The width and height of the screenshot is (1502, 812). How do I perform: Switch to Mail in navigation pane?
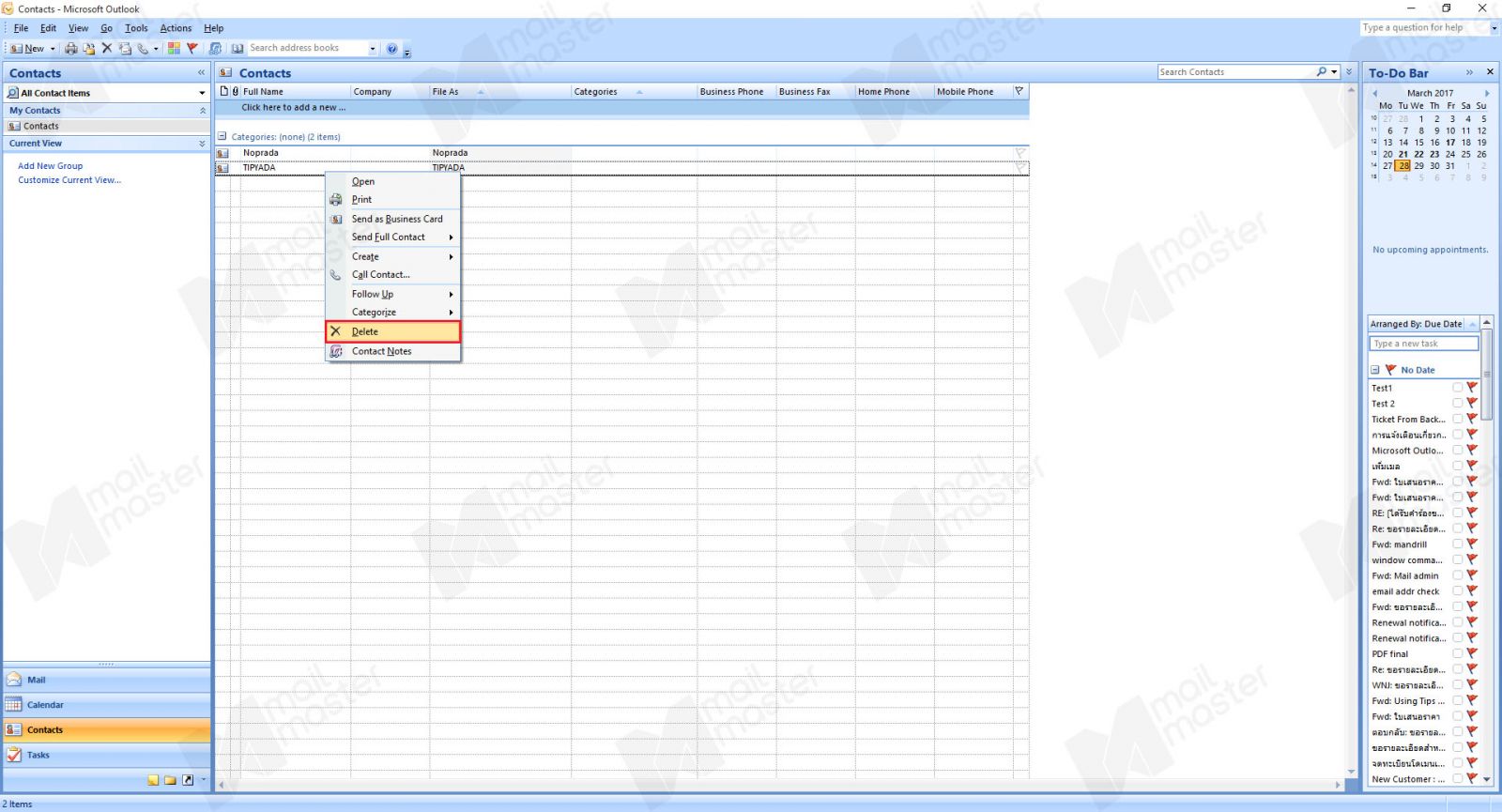(x=107, y=680)
